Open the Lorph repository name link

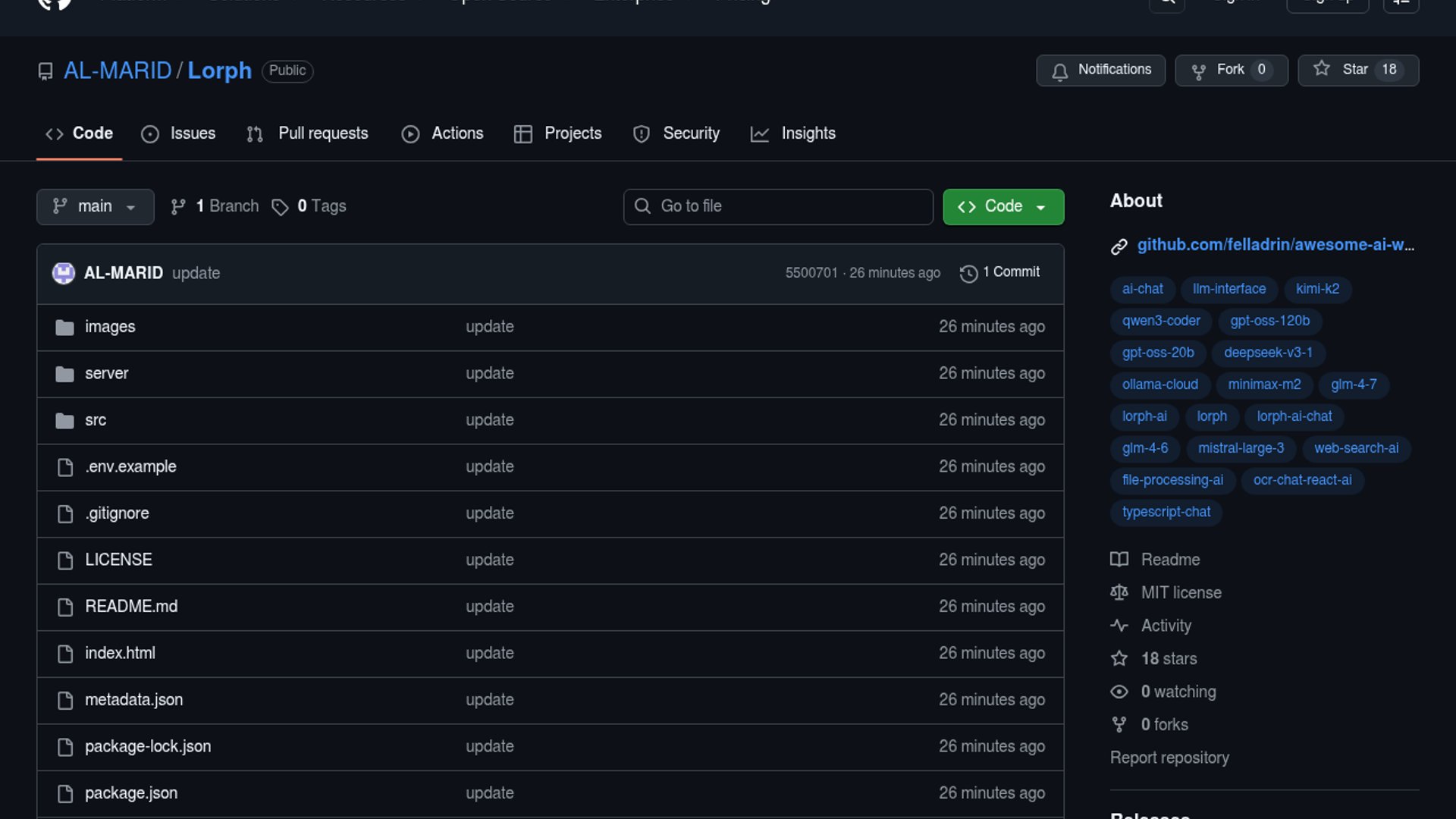click(219, 71)
